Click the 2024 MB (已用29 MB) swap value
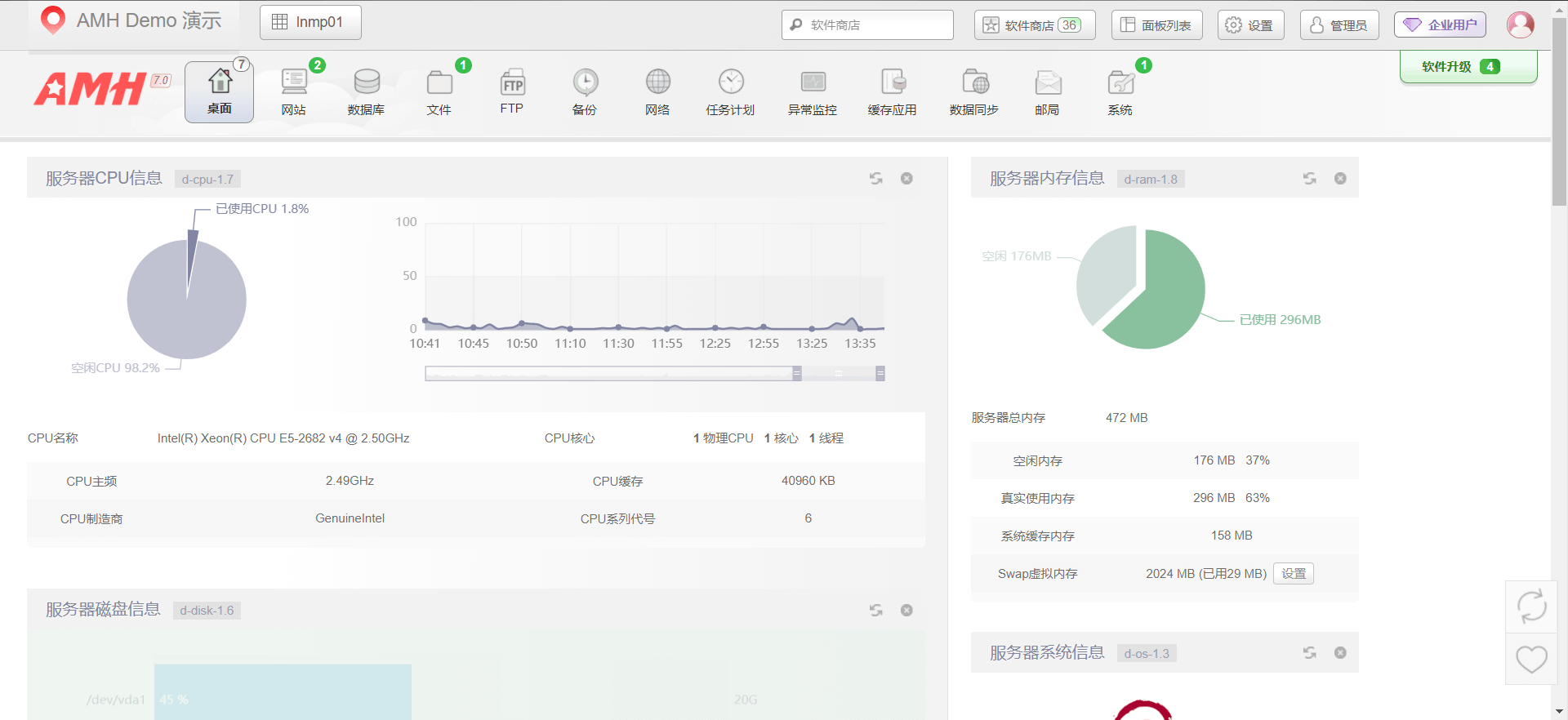 (x=1206, y=574)
